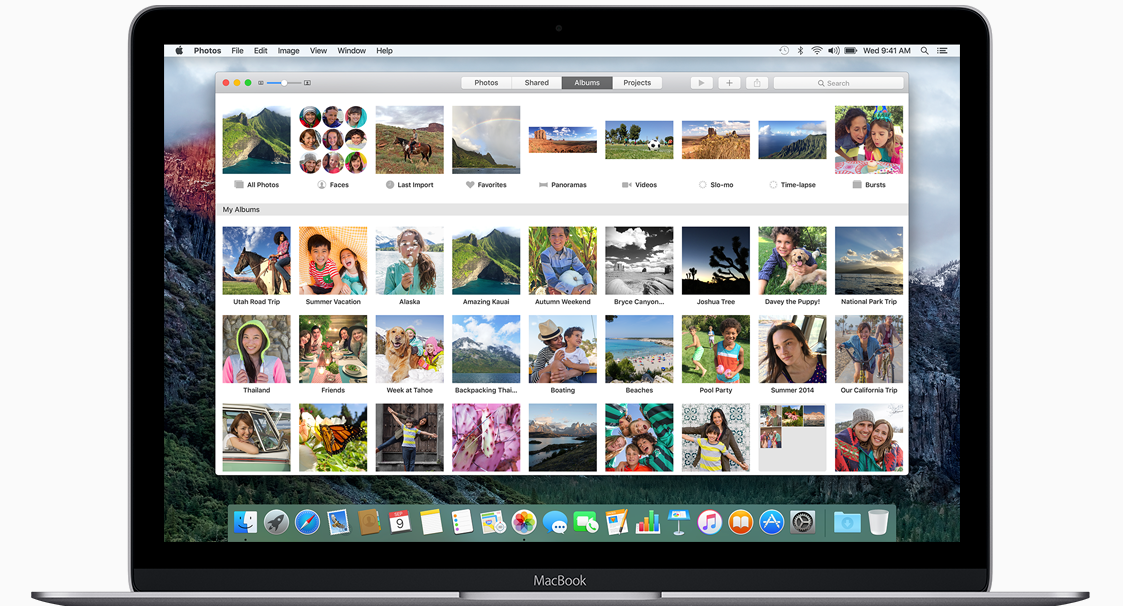
Task: Open the Help menu
Action: 385,51
